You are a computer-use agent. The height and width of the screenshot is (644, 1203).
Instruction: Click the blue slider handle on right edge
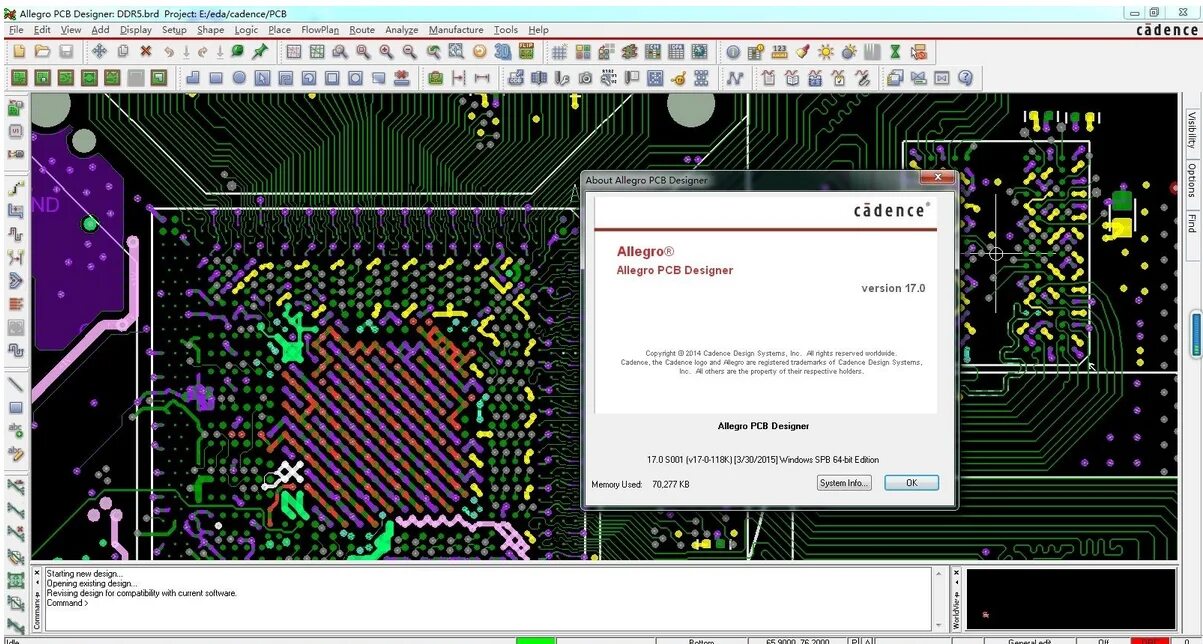click(x=1195, y=335)
